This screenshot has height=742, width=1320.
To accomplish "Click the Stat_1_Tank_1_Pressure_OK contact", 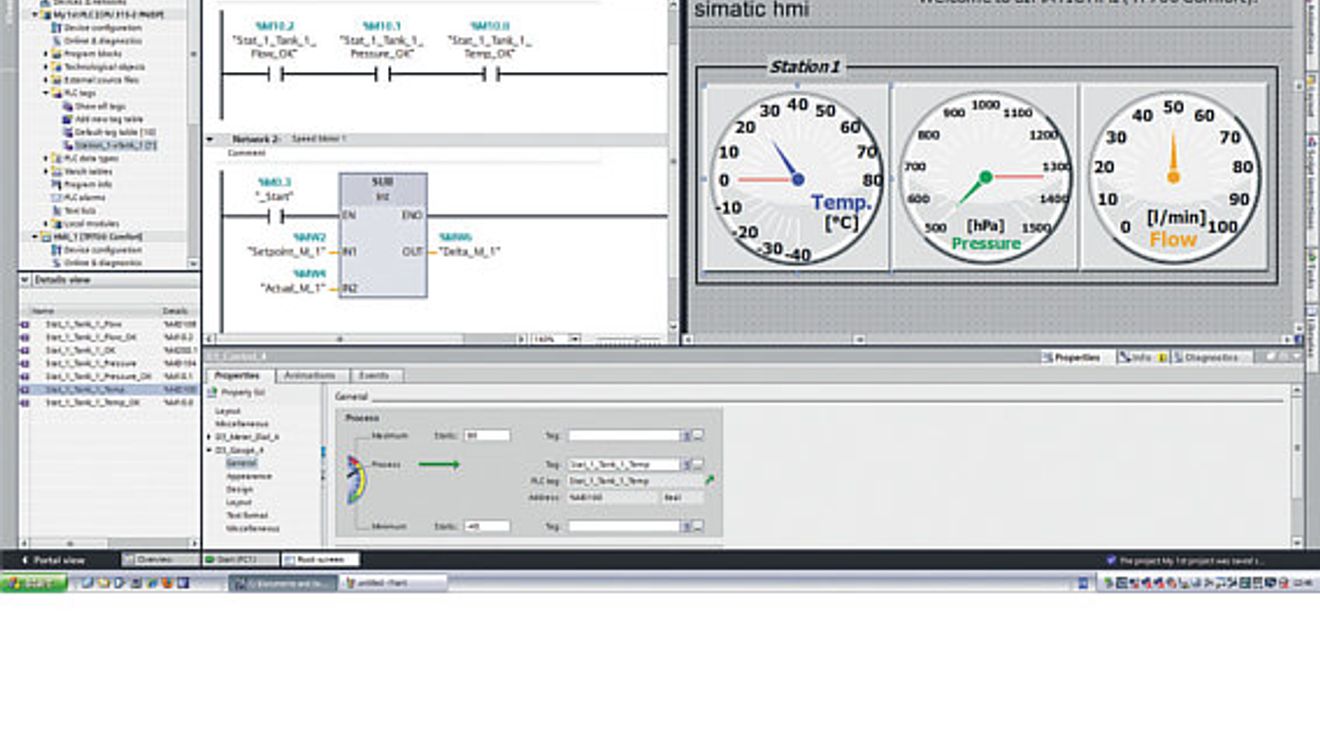I will coord(381,73).
